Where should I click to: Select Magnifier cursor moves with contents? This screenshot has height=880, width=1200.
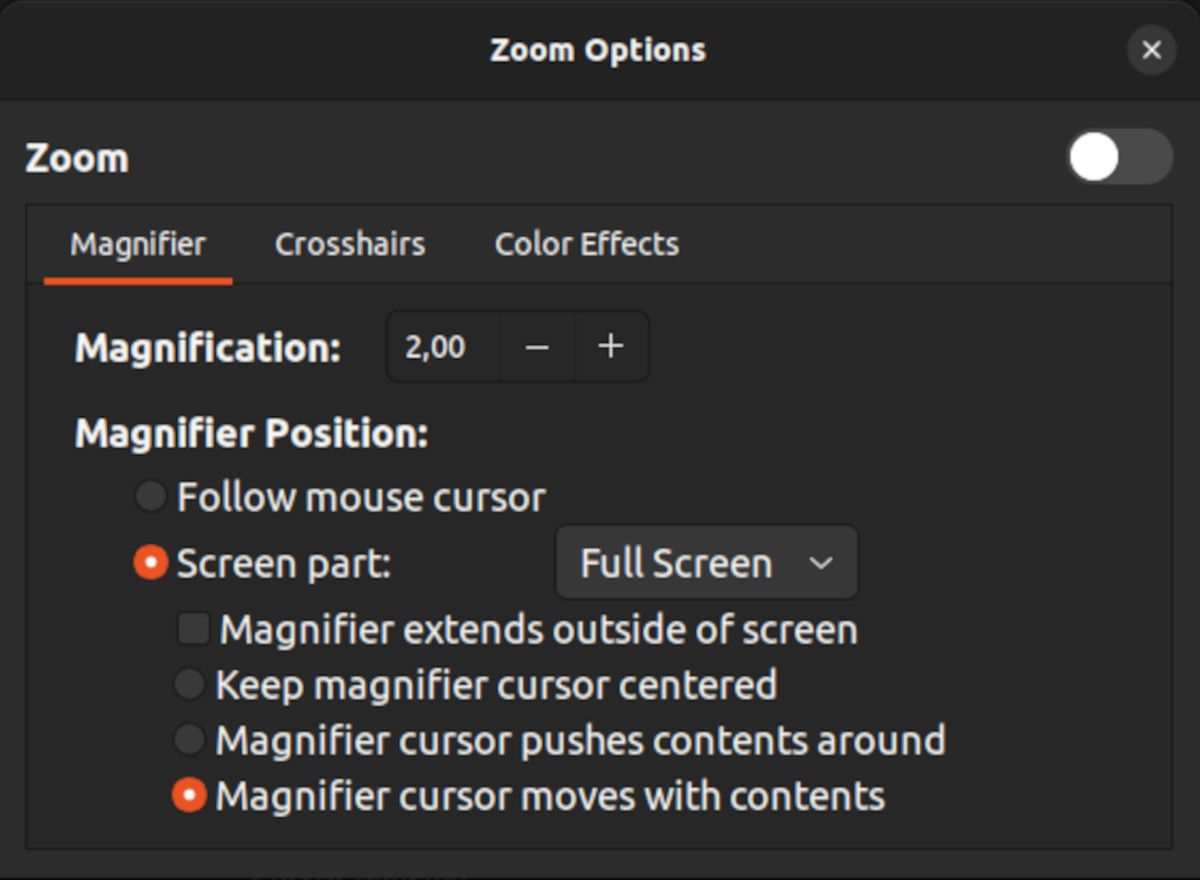pos(189,796)
